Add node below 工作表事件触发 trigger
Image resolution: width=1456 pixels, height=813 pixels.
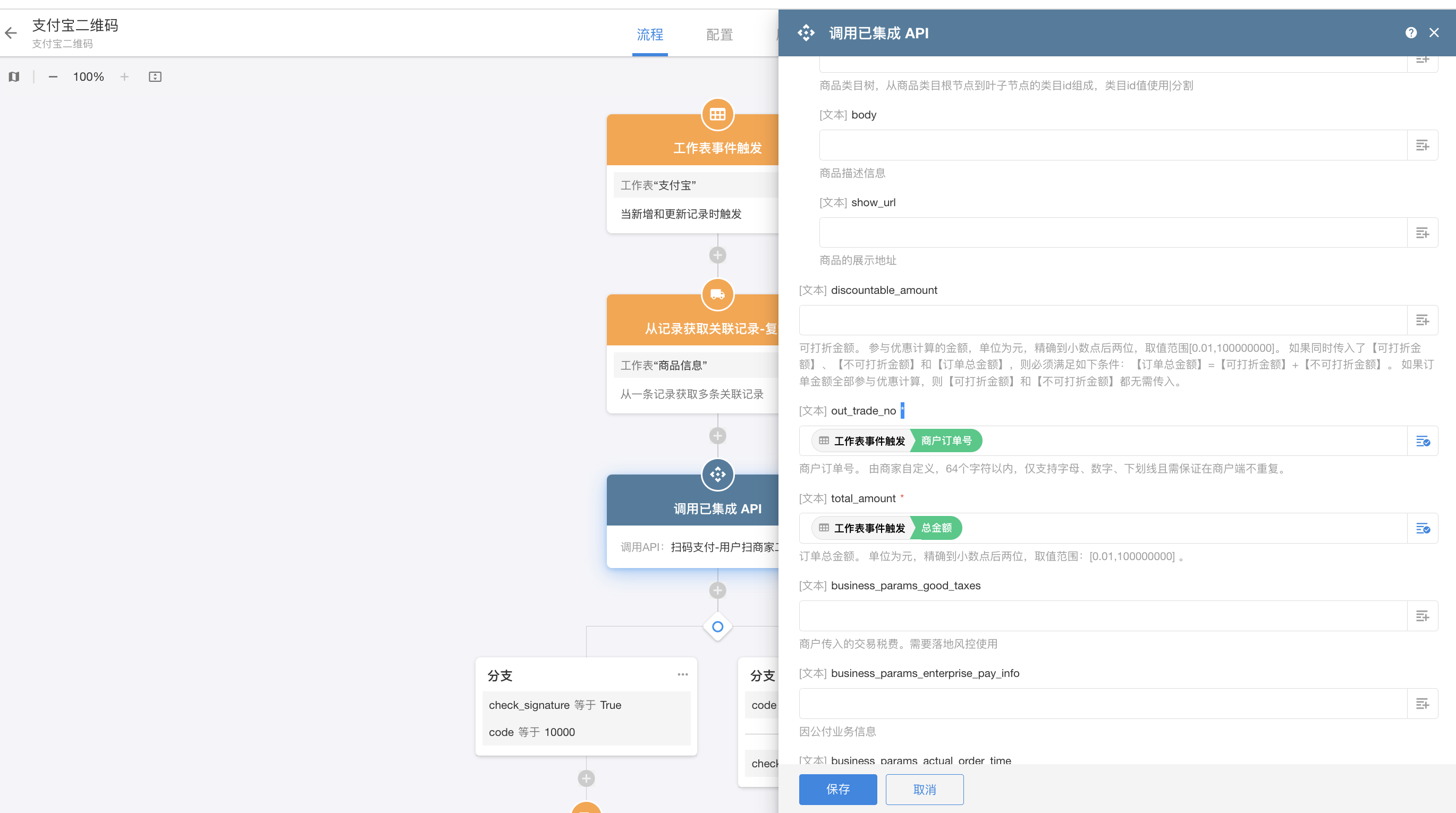coord(717,255)
